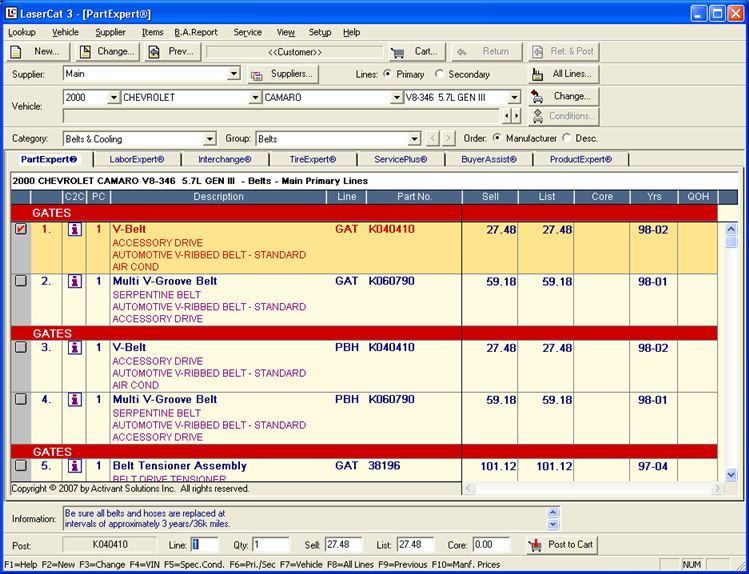The image size is (749, 574).
Task: Click the Qty input field
Action: (x=270, y=545)
